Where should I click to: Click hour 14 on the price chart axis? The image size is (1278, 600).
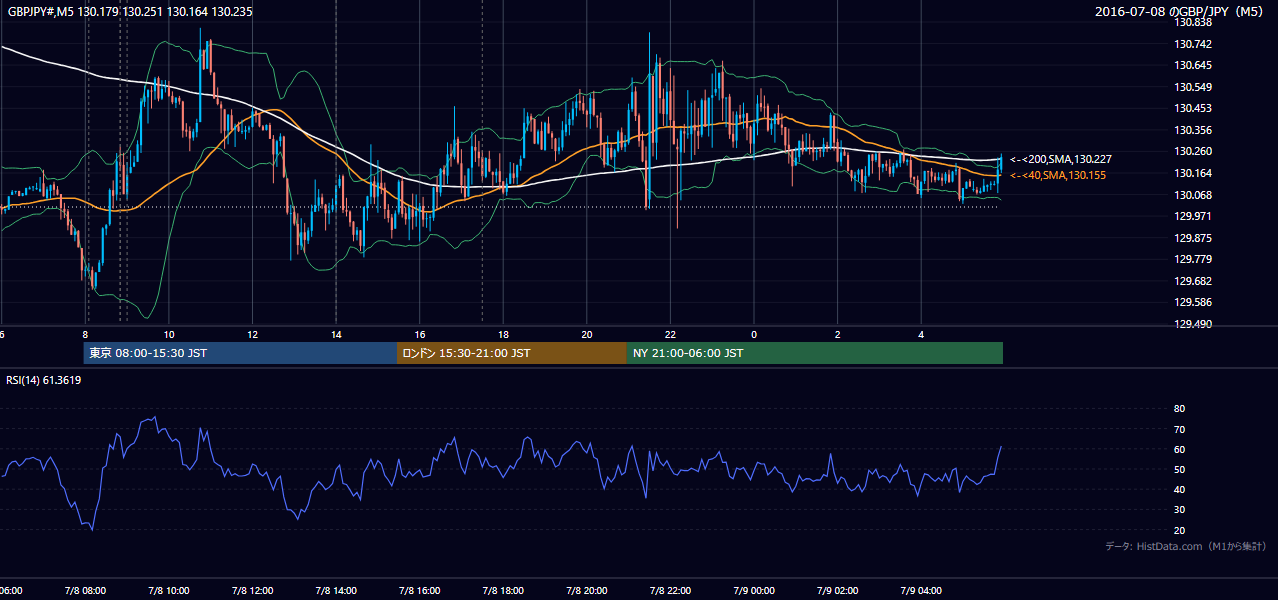click(x=336, y=335)
